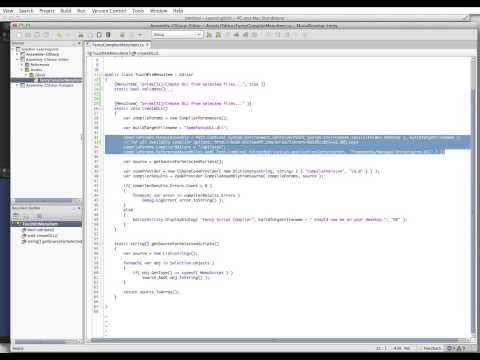
Task: Collapse the Assembly-CSharp-Editor project node
Action: tap(17, 59)
